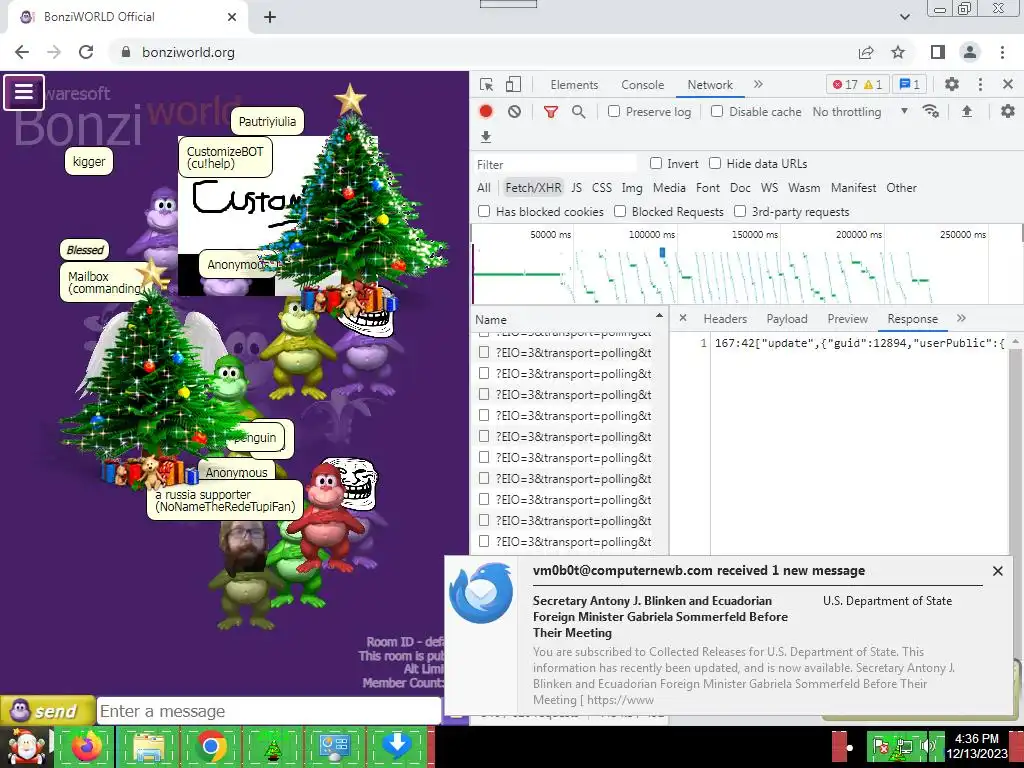Open a new browser tab

coord(270,17)
